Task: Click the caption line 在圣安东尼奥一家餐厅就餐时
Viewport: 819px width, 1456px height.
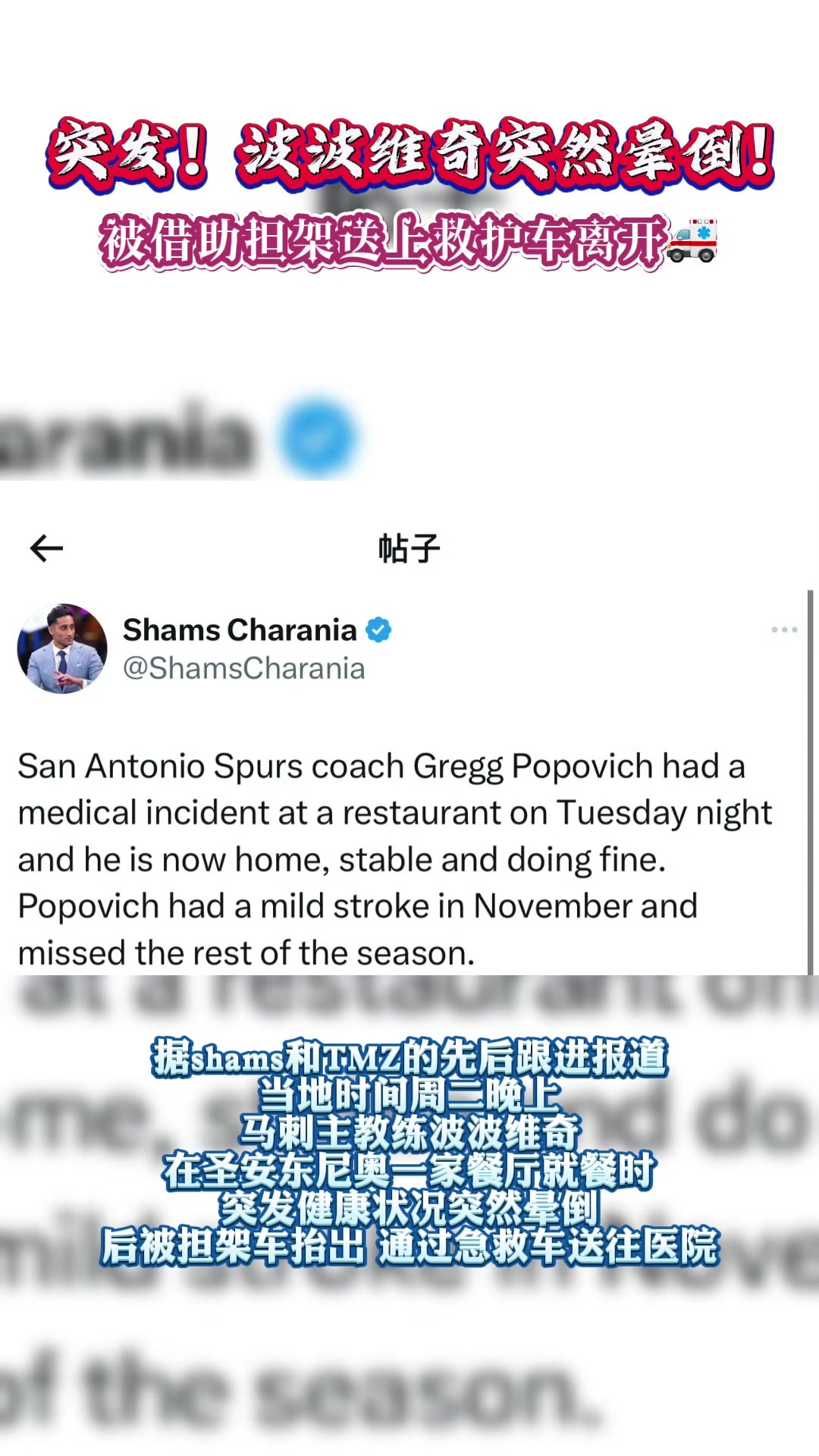Action: (409, 1171)
